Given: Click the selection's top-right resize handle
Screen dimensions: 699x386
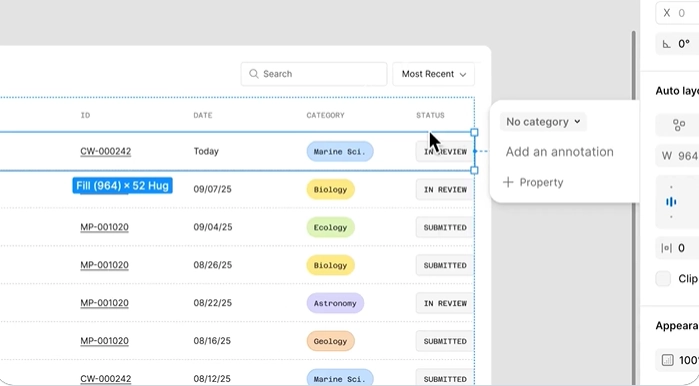Looking at the screenshot, I should click(474, 132).
